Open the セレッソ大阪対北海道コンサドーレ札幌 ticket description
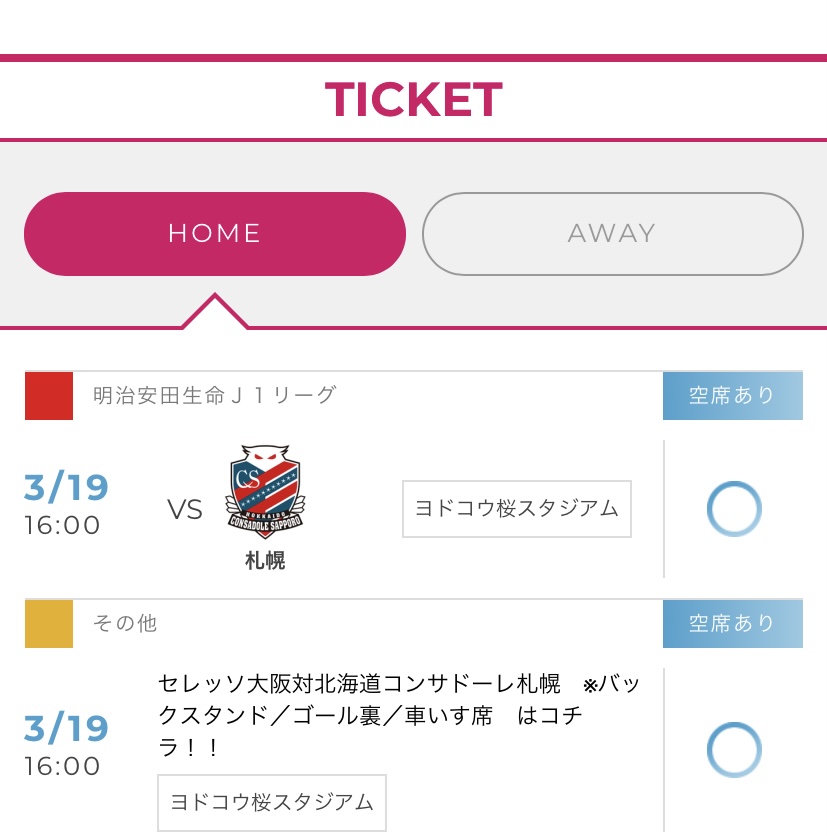 pos(398,715)
